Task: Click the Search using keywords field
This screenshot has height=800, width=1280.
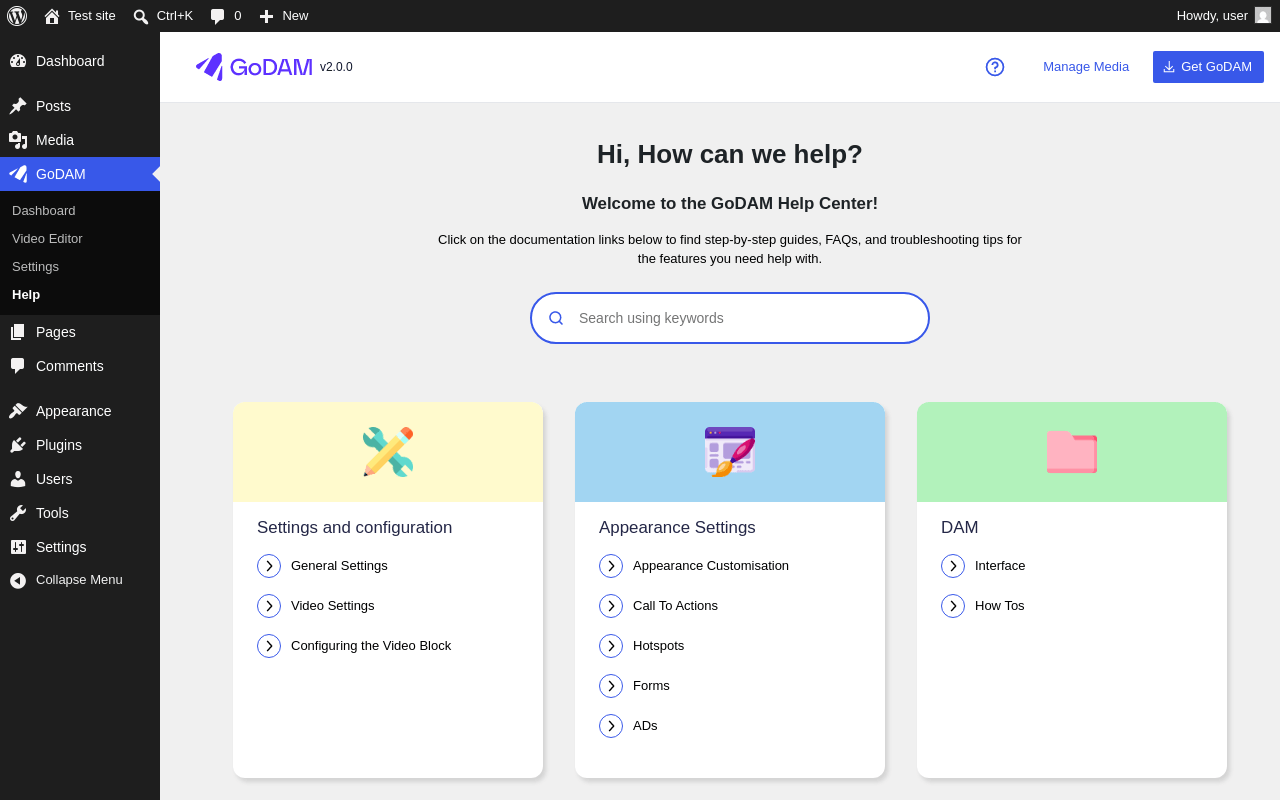Action: (730, 318)
